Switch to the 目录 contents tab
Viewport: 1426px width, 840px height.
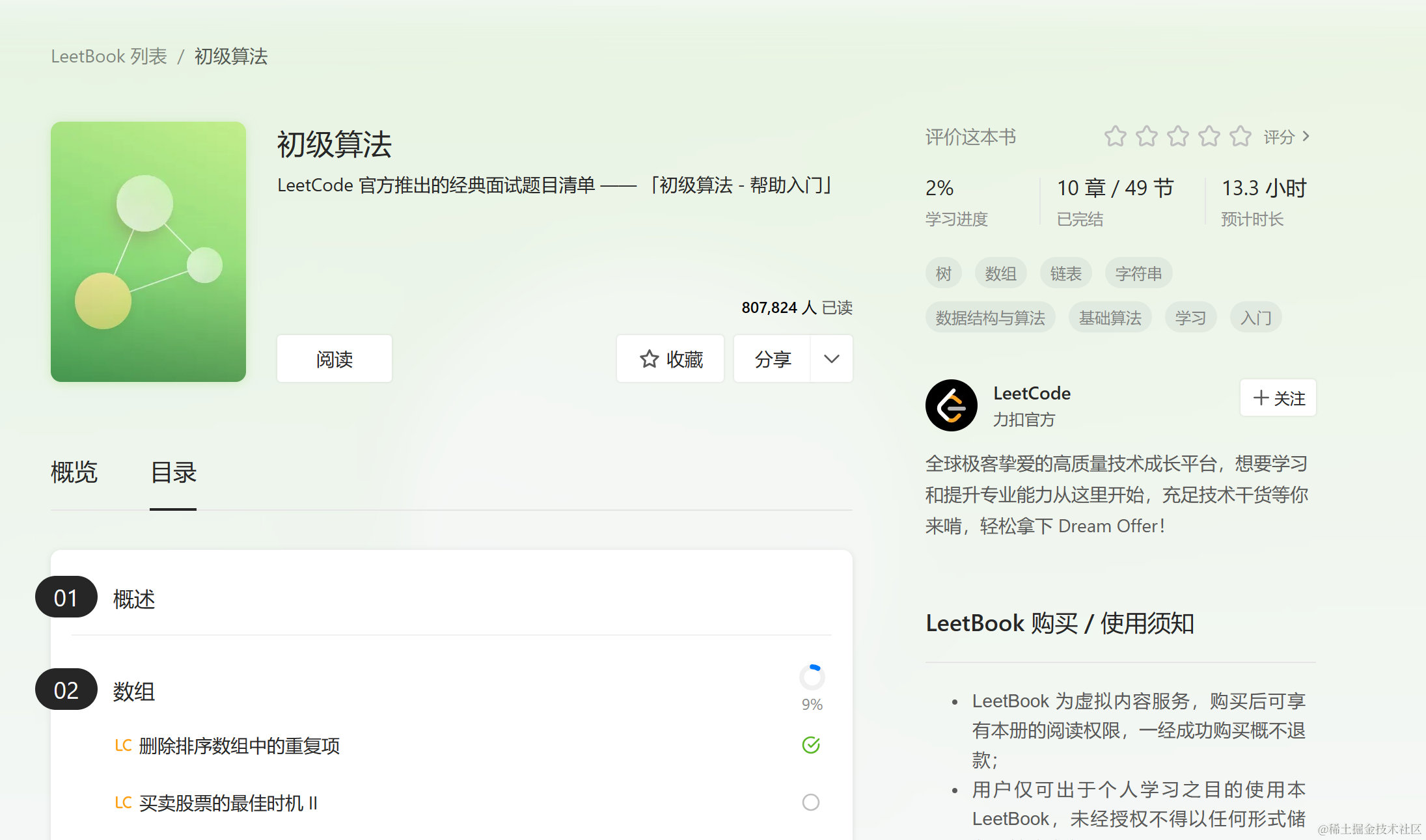pos(173,472)
